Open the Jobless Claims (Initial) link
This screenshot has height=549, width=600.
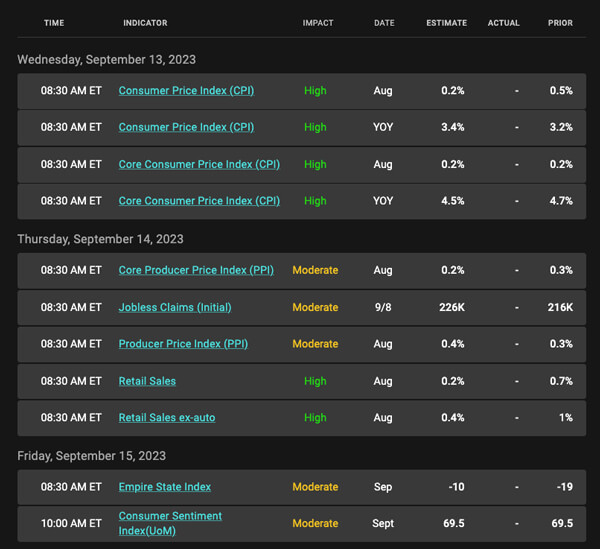pyautogui.click(x=175, y=307)
